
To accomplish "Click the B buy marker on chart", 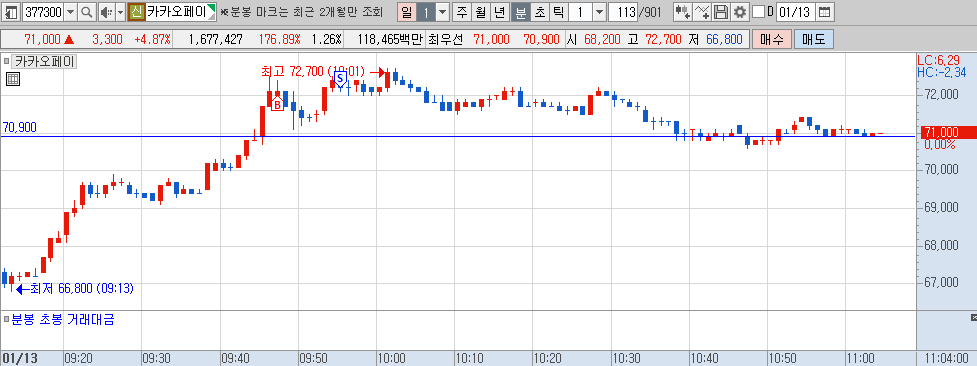I will pyautogui.click(x=277, y=104).
